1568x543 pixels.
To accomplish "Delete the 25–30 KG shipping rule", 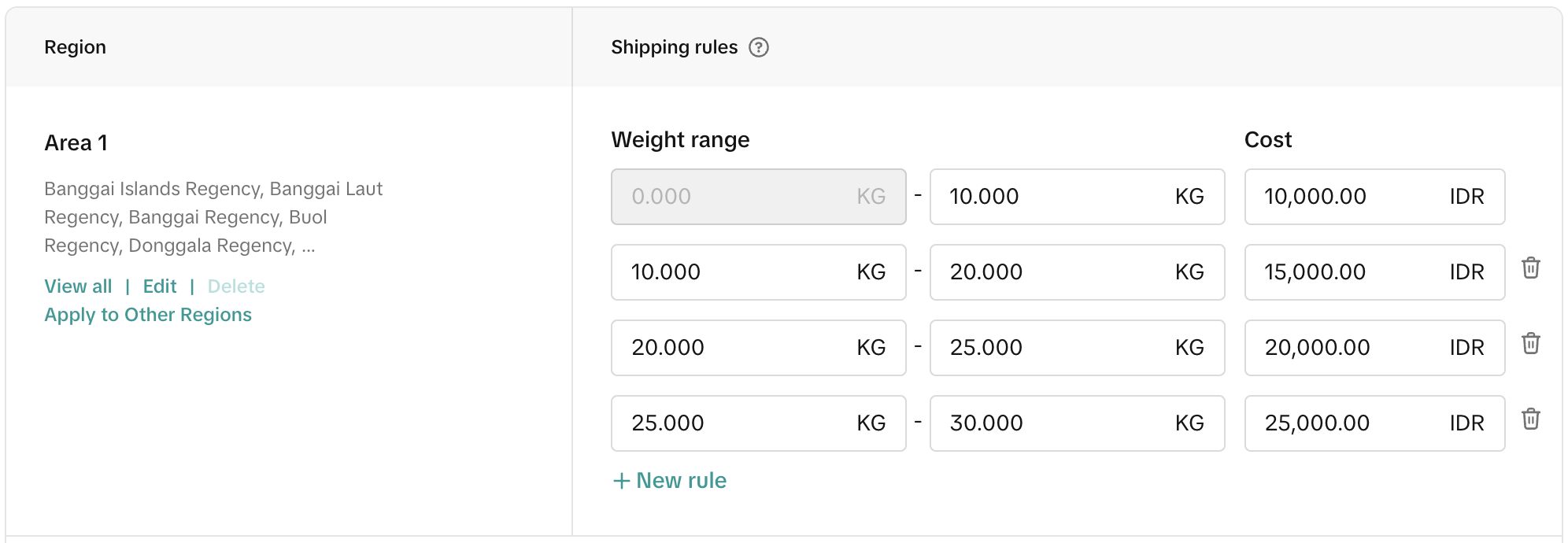I will click(x=1530, y=419).
